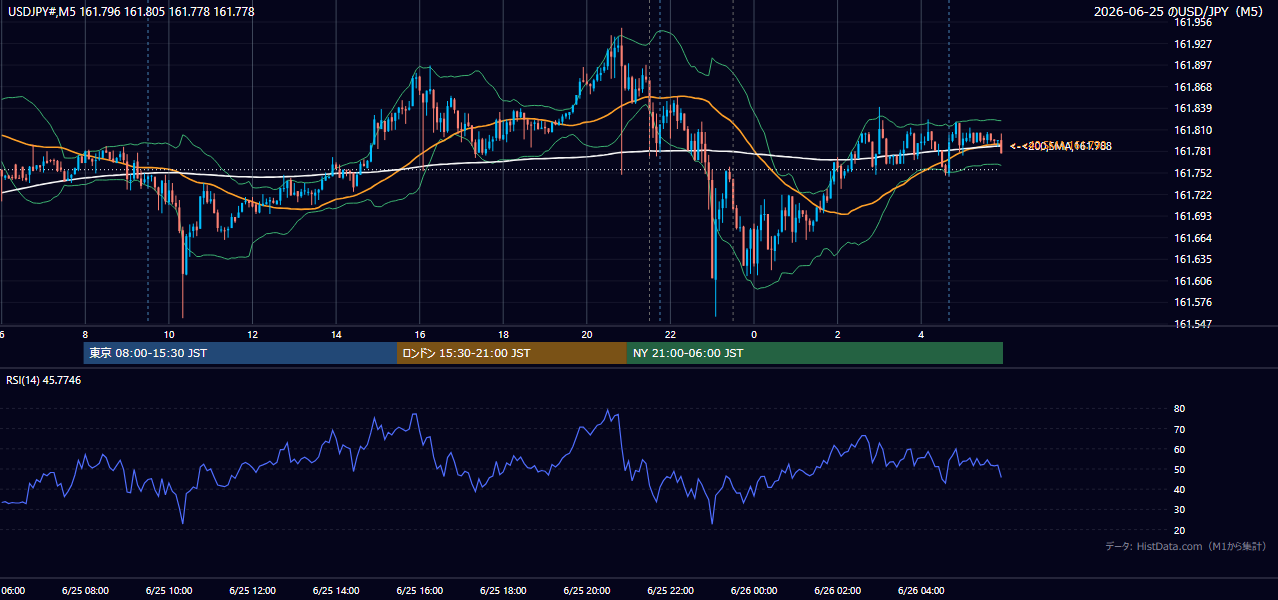The height and width of the screenshot is (600, 1278).
Task: Click the RSI scale value 70
Action: pos(1180,429)
